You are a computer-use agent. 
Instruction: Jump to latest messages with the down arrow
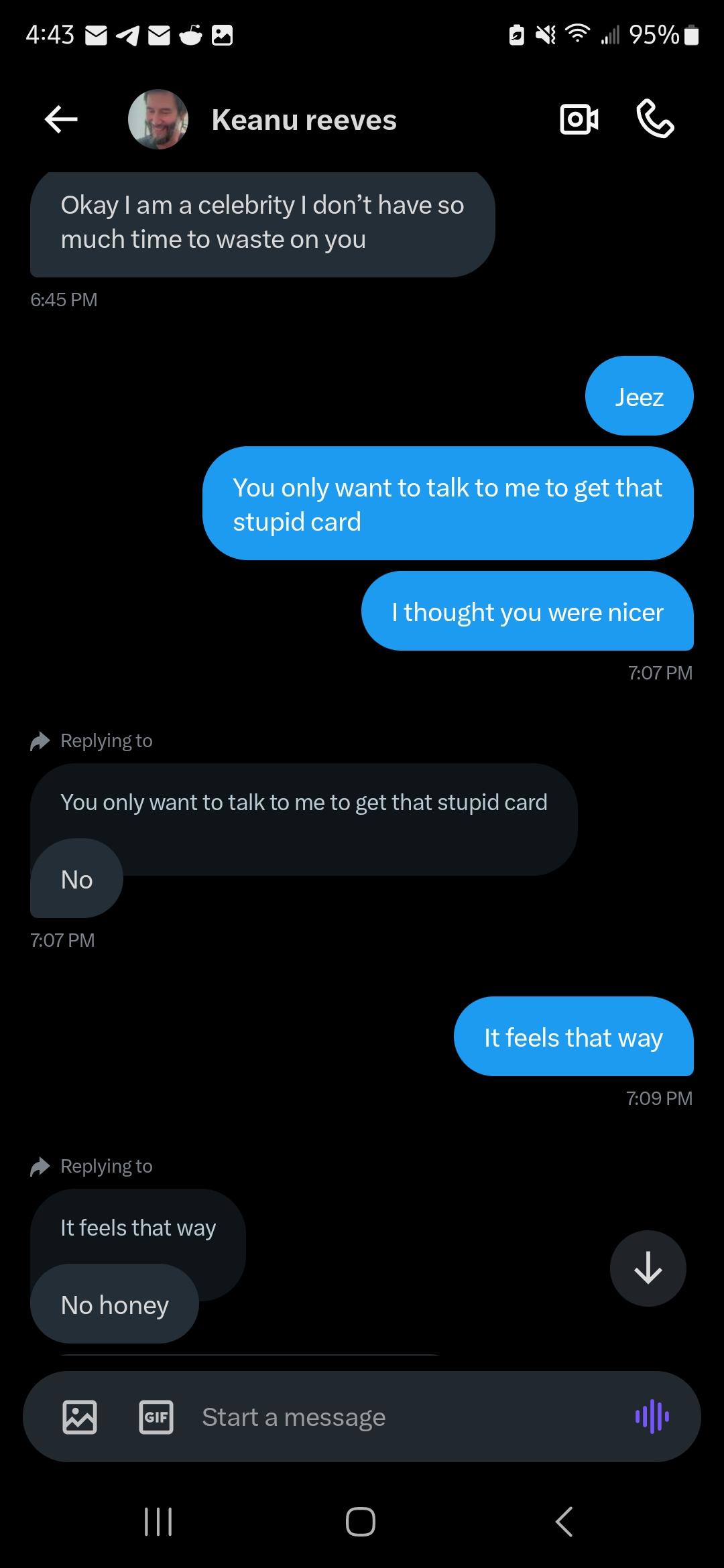tap(648, 1268)
